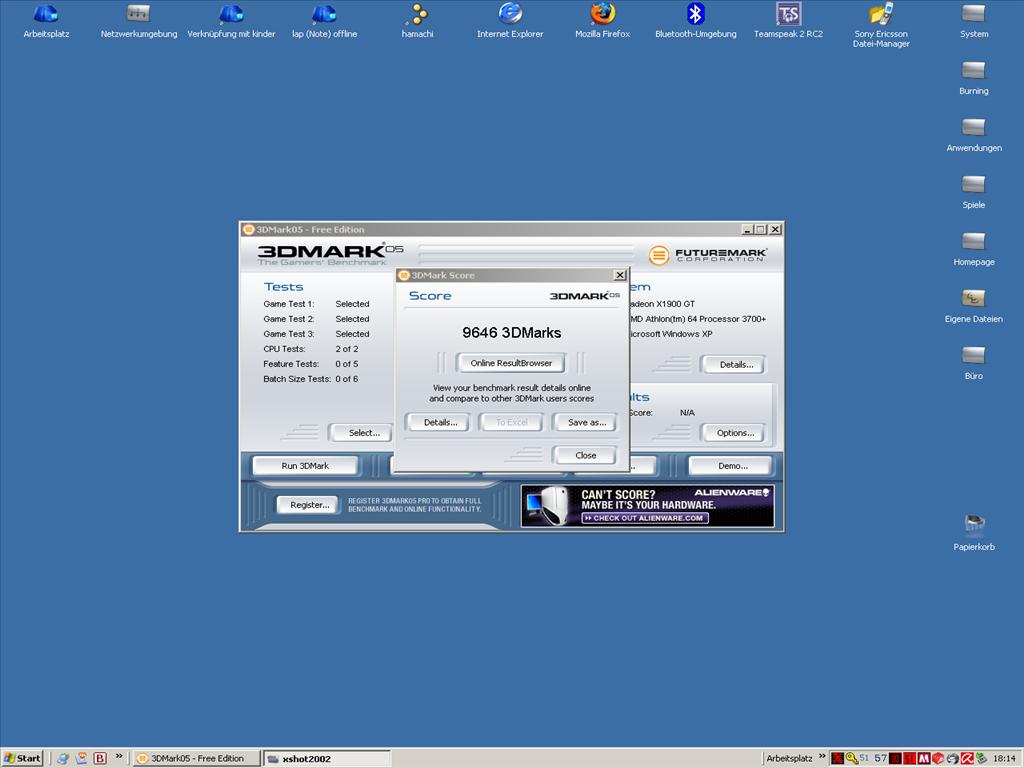Click the 'CPU Tests:' row label

click(x=284, y=349)
